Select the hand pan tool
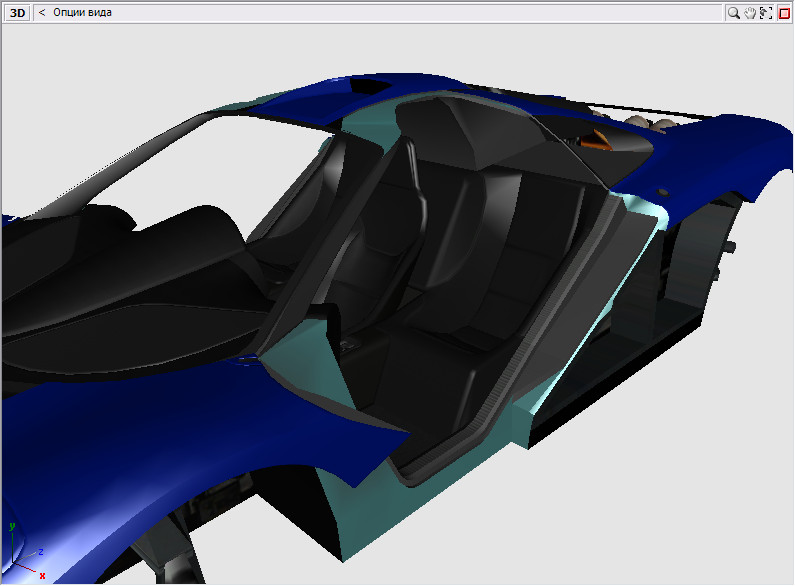The height and width of the screenshot is (586, 795). tap(749, 13)
